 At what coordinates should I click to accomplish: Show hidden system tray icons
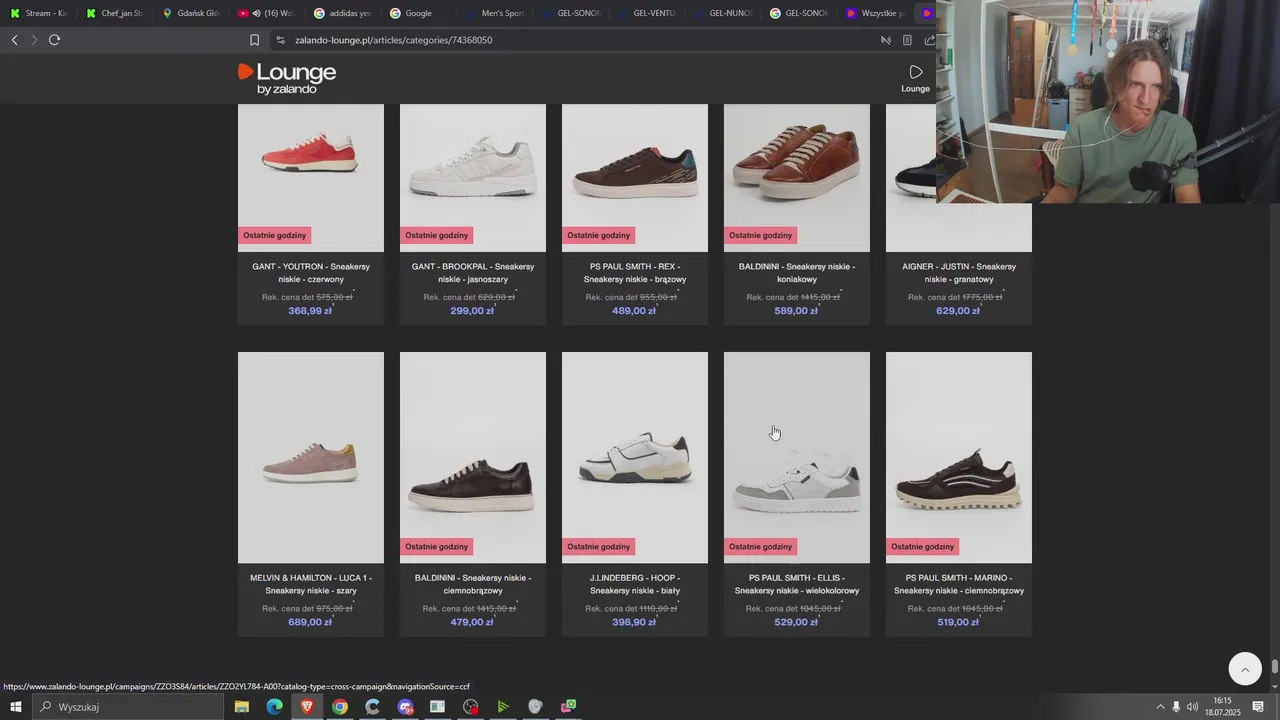pyautogui.click(x=1160, y=707)
